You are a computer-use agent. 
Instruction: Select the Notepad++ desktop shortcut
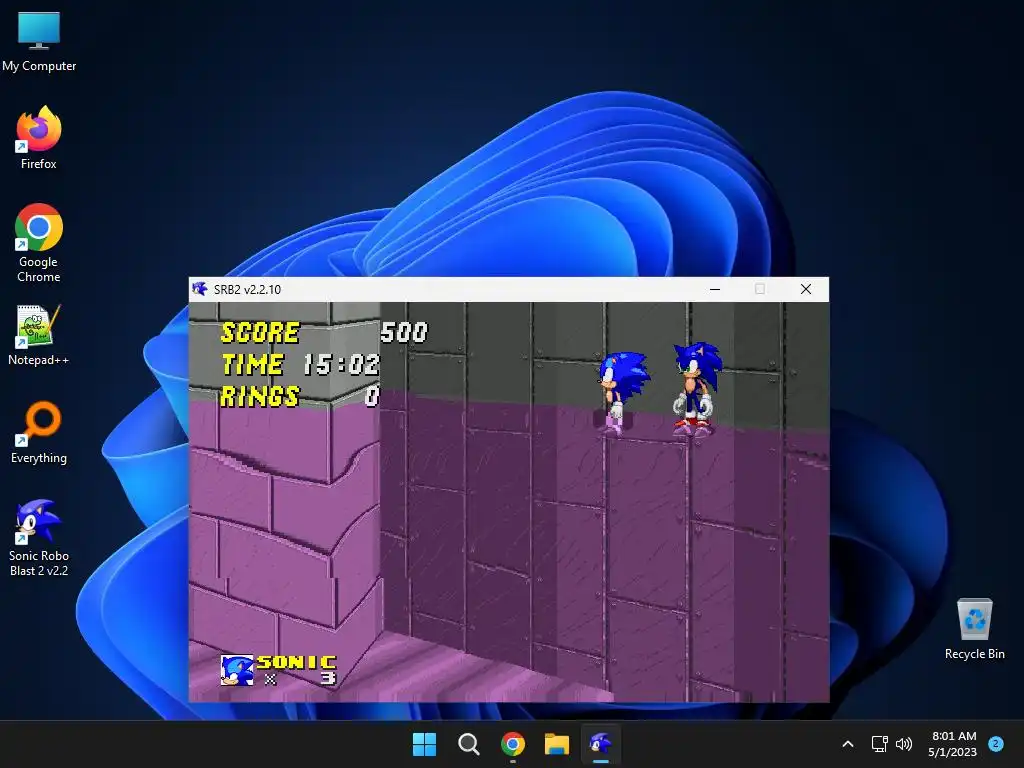tap(39, 334)
